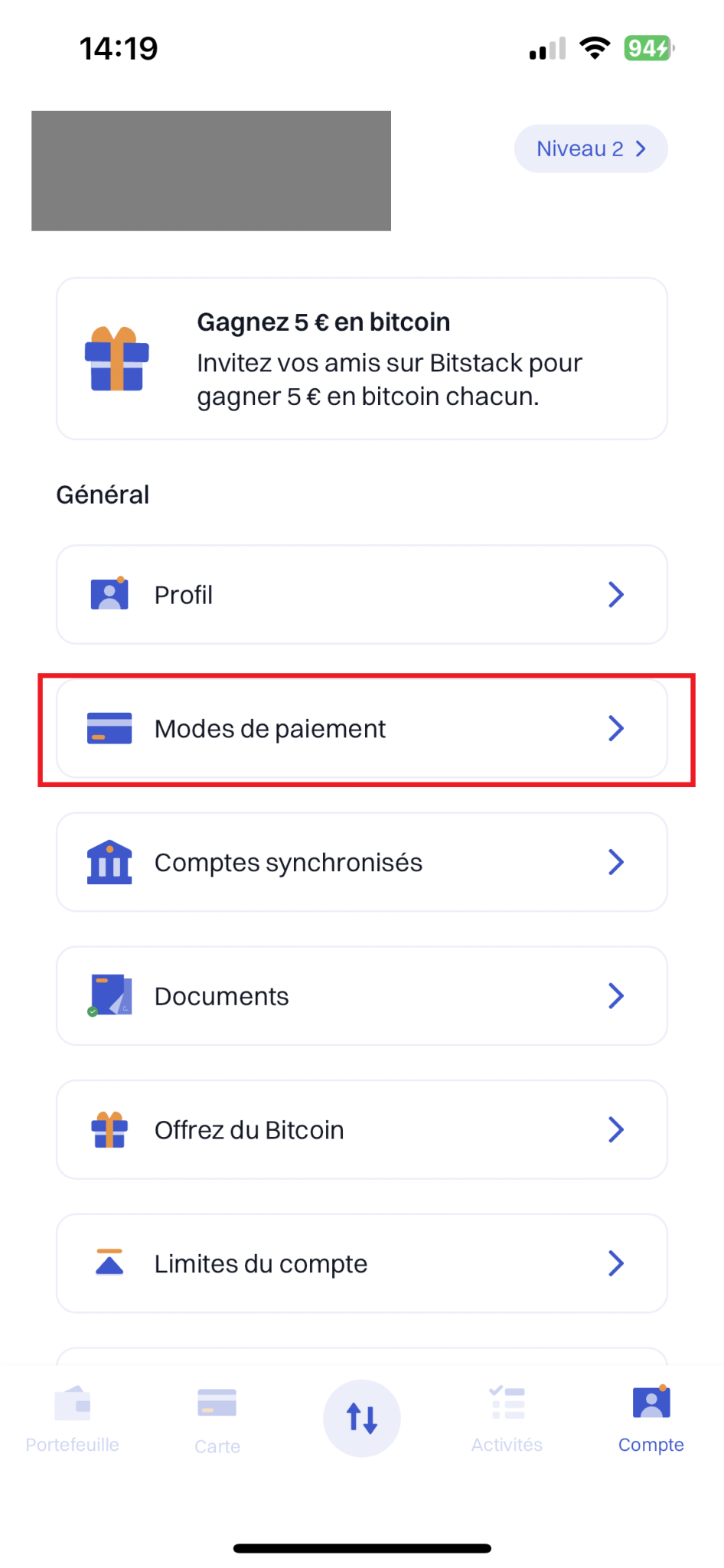Open the transfer arrows button in bottom bar
This screenshot has width=724, height=1568.
click(361, 1418)
